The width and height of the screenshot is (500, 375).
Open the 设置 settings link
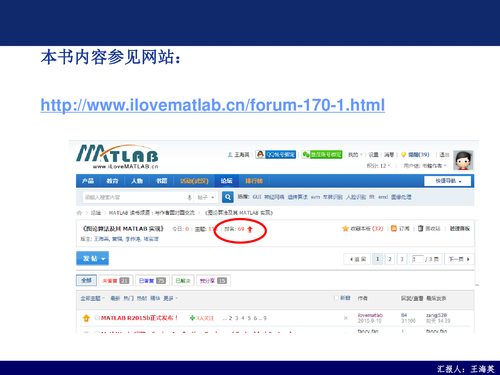pos(373,155)
